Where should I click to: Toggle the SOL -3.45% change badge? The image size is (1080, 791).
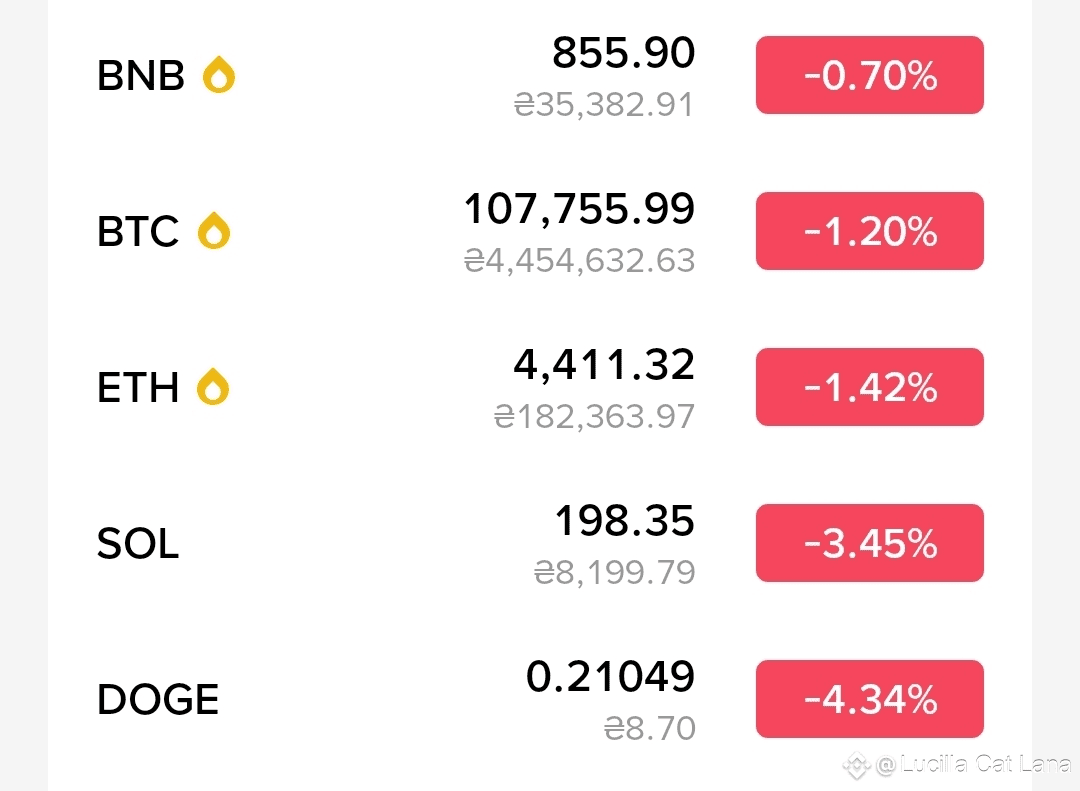pos(869,543)
